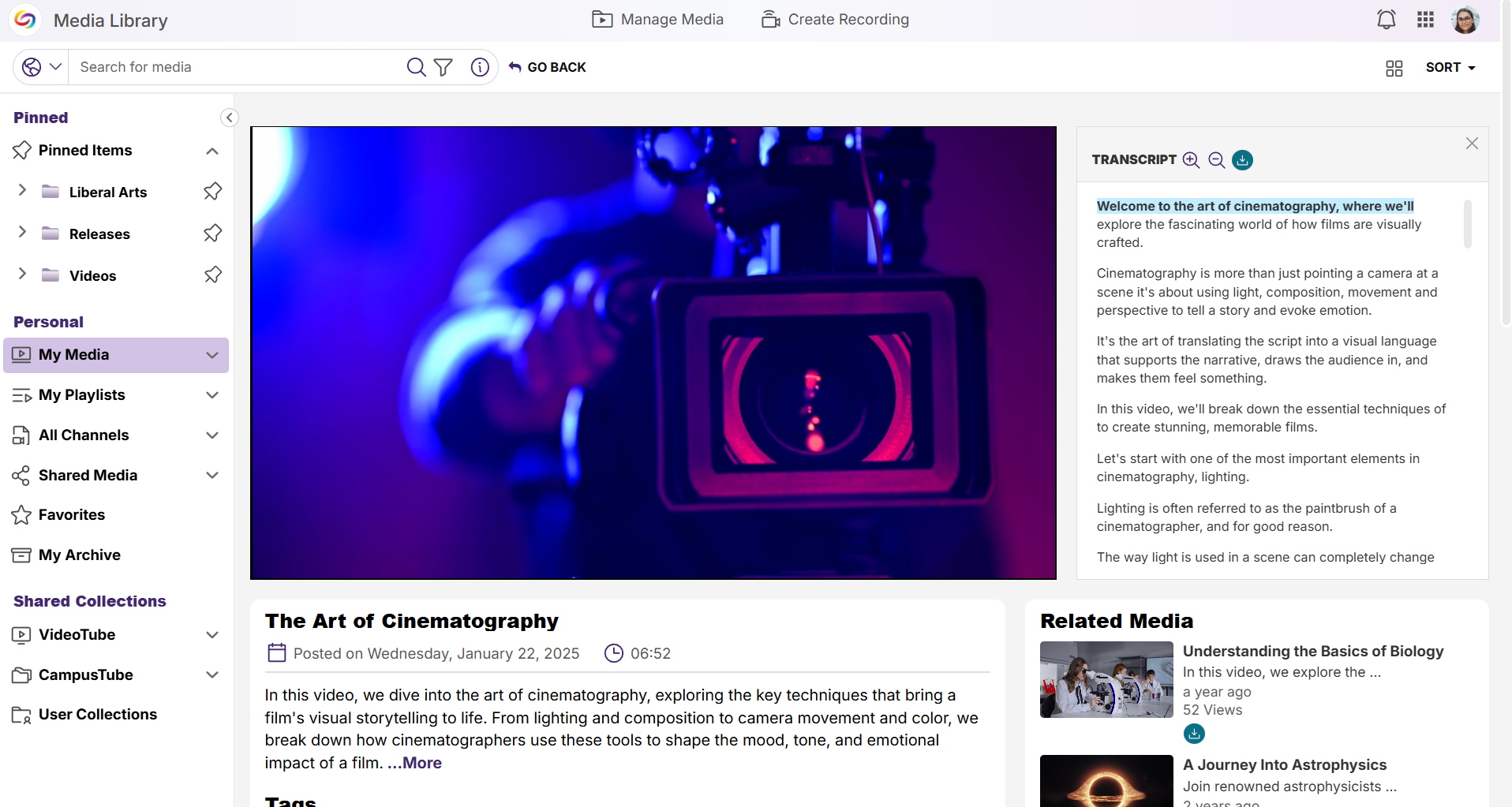Viewport: 1512px width, 807px height.
Task: Download the Biology related video
Action: (1194, 734)
